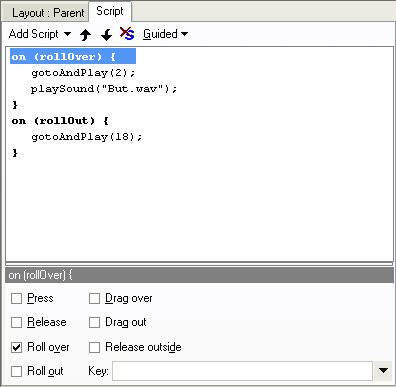Expand the Key combo box arrow

click(383, 371)
